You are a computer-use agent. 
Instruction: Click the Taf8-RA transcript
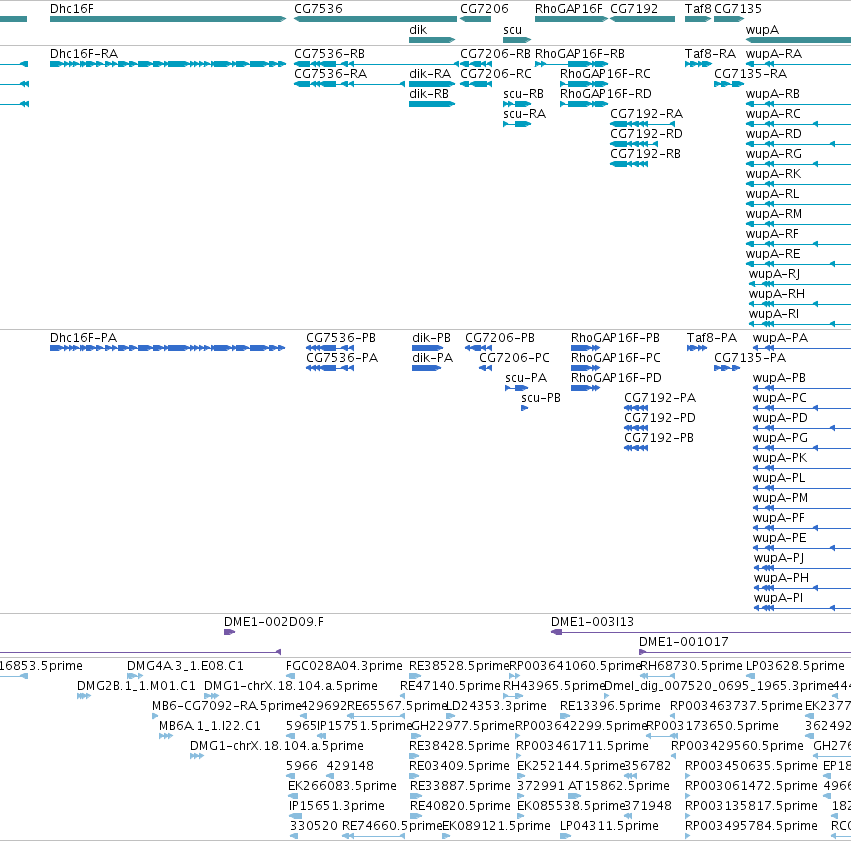[698, 64]
